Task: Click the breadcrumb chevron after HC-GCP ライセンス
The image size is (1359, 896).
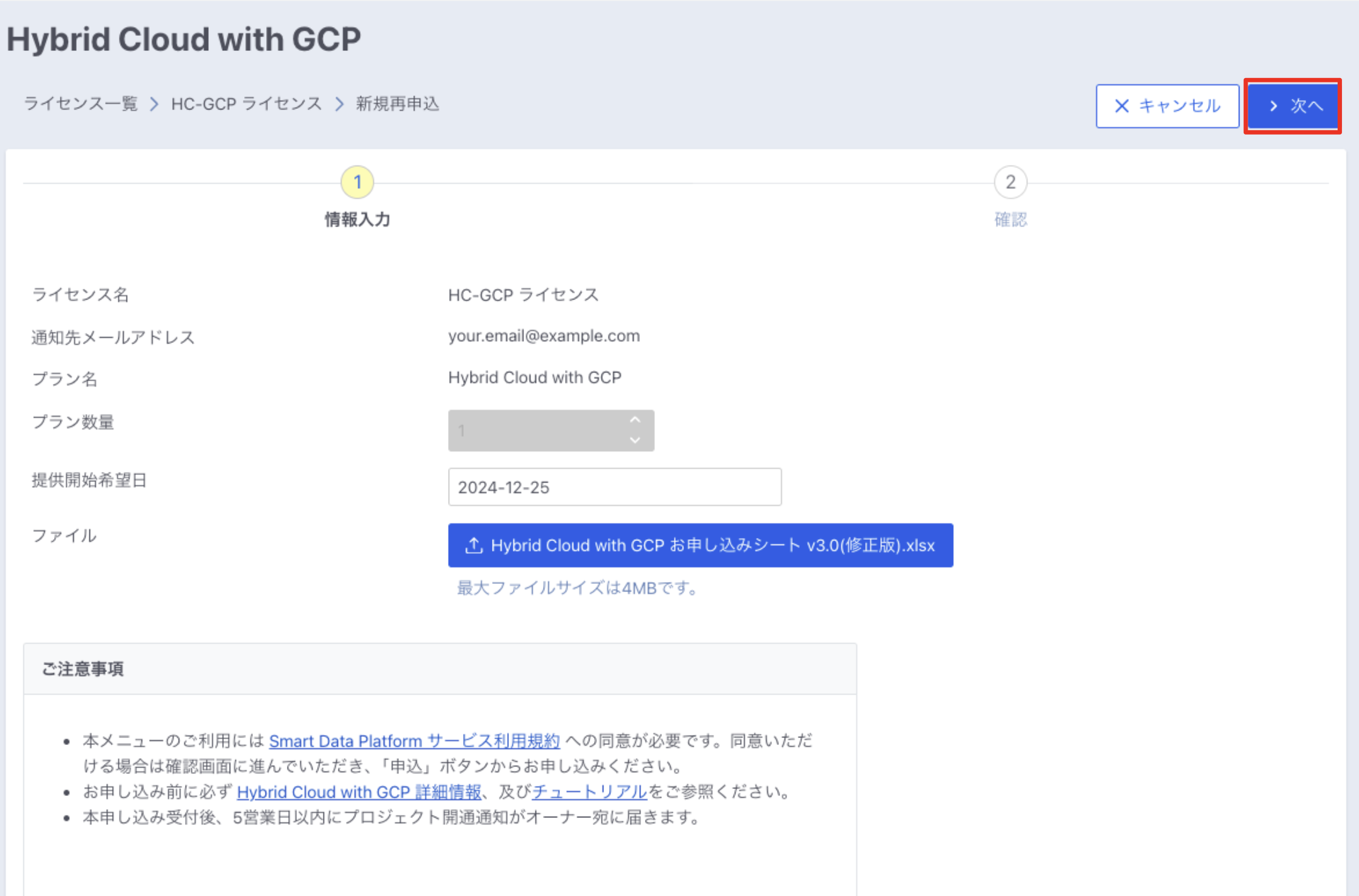Action: [x=339, y=104]
